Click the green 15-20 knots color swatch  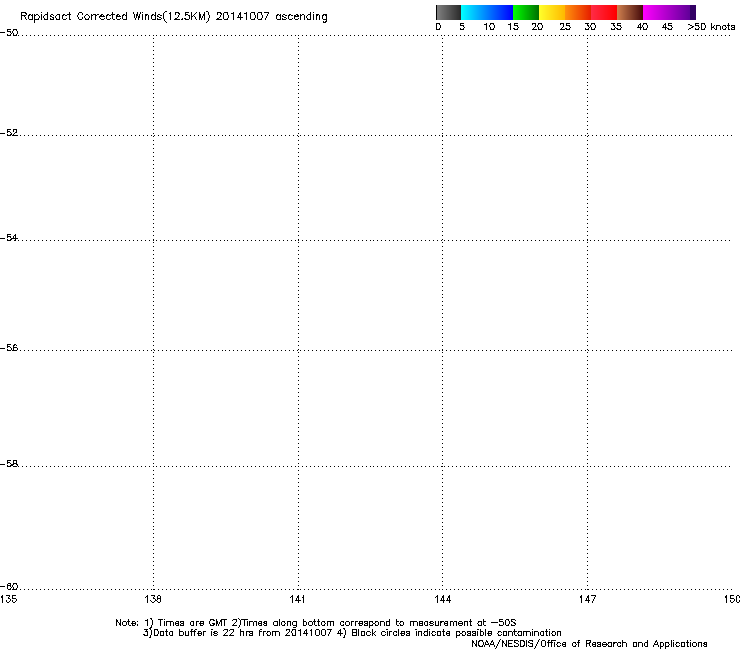[526, 12]
